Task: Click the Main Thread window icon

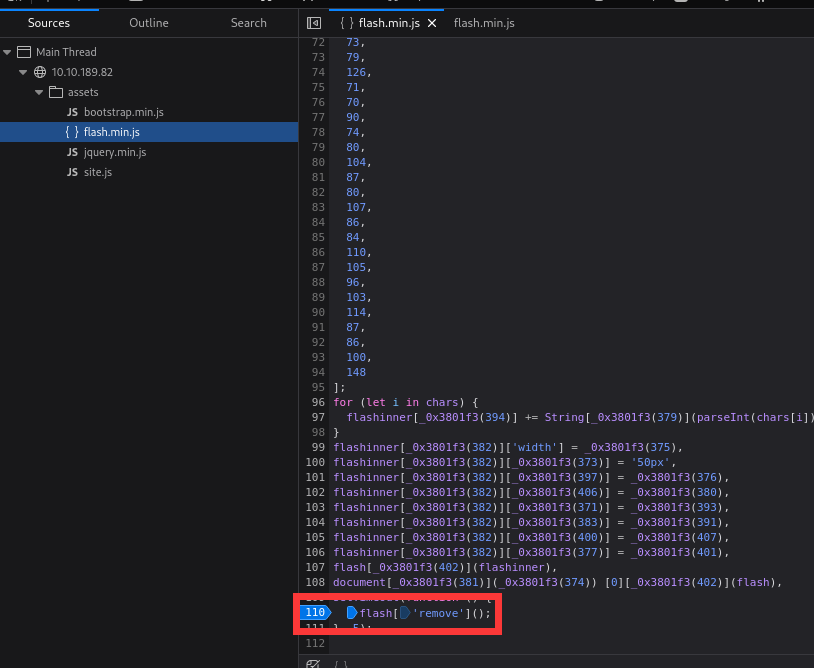Action: (24, 52)
